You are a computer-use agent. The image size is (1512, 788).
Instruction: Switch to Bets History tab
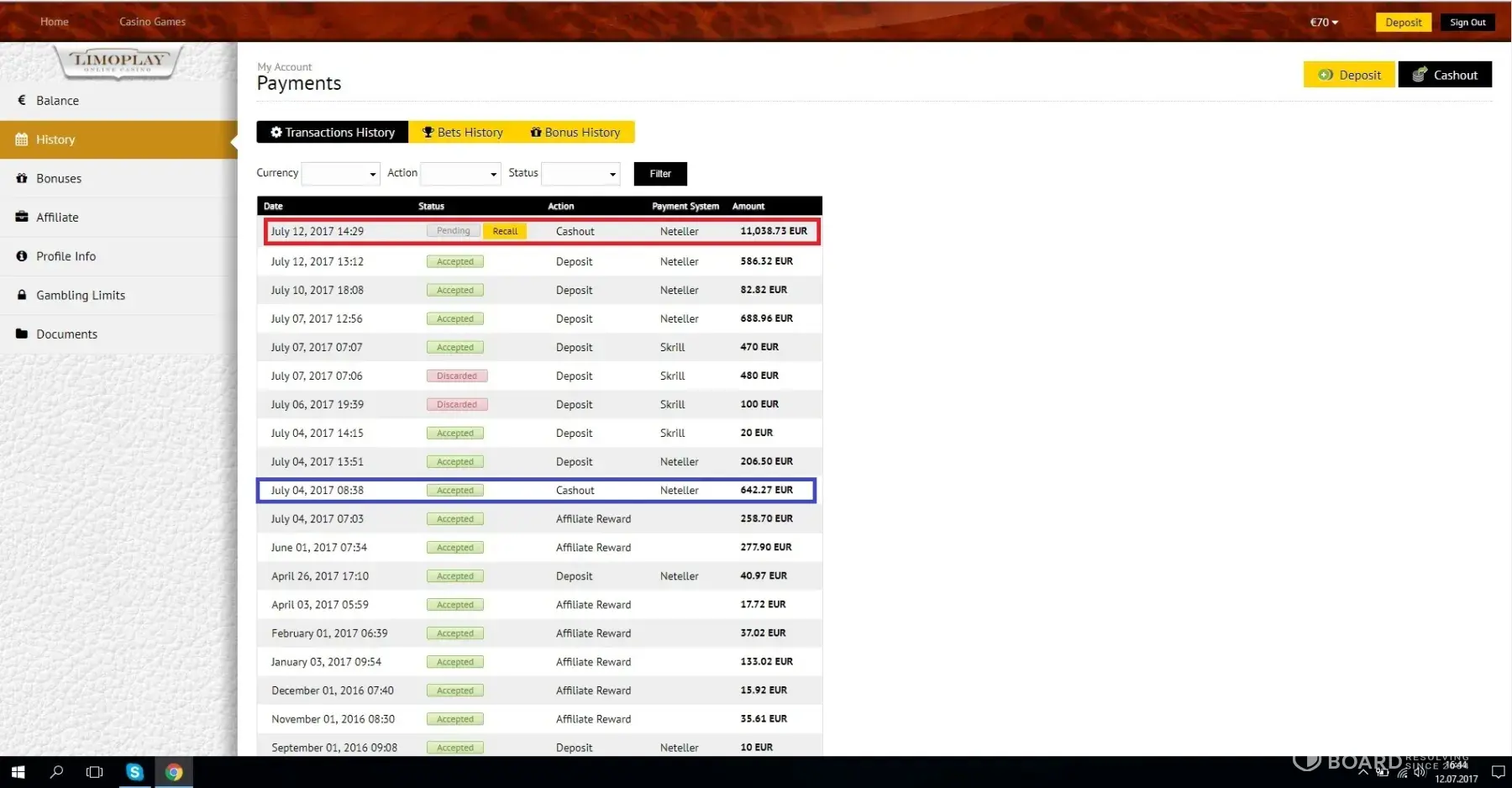(x=462, y=133)
